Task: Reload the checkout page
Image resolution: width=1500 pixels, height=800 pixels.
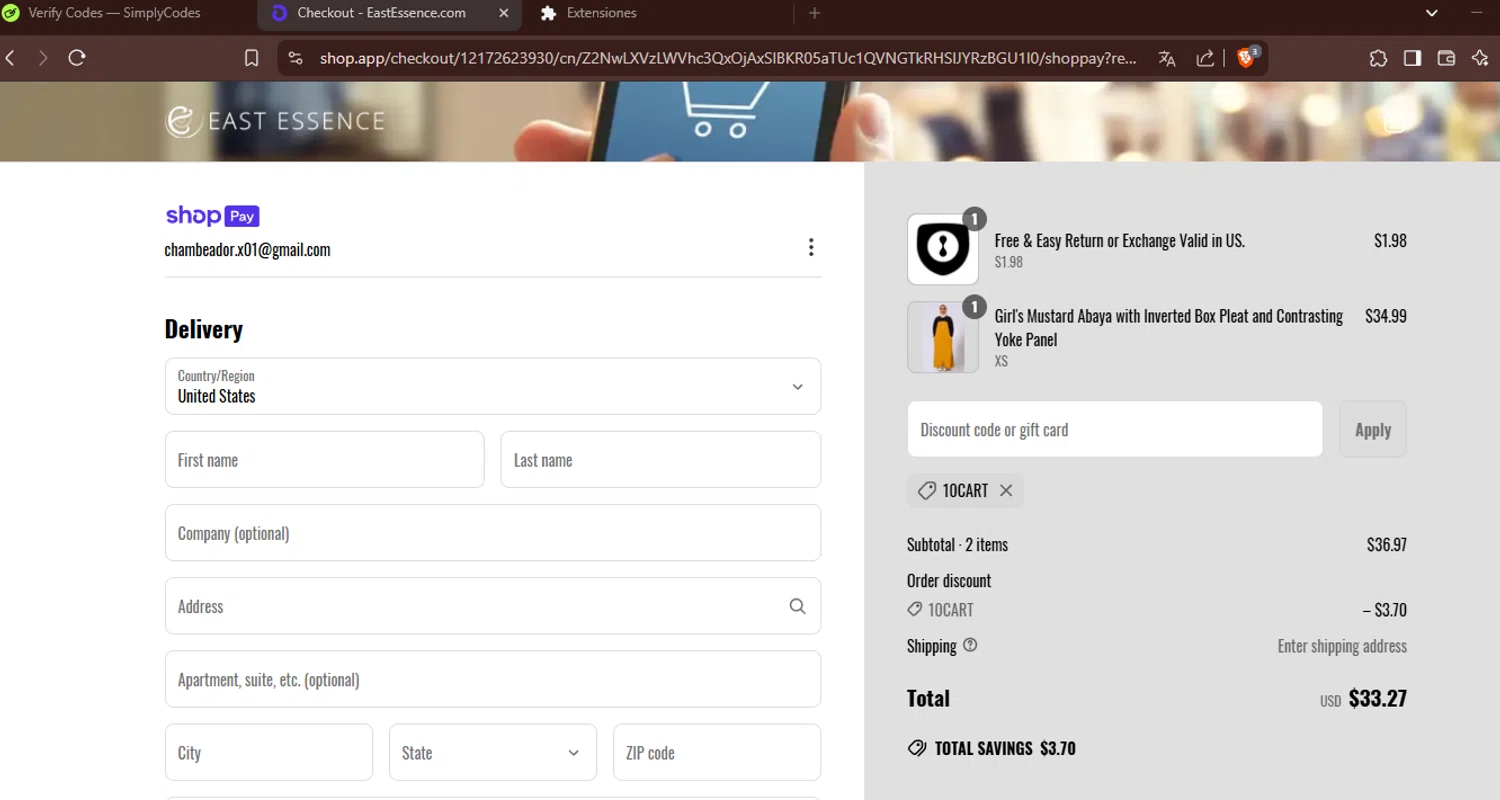Action: pos(77,58)
